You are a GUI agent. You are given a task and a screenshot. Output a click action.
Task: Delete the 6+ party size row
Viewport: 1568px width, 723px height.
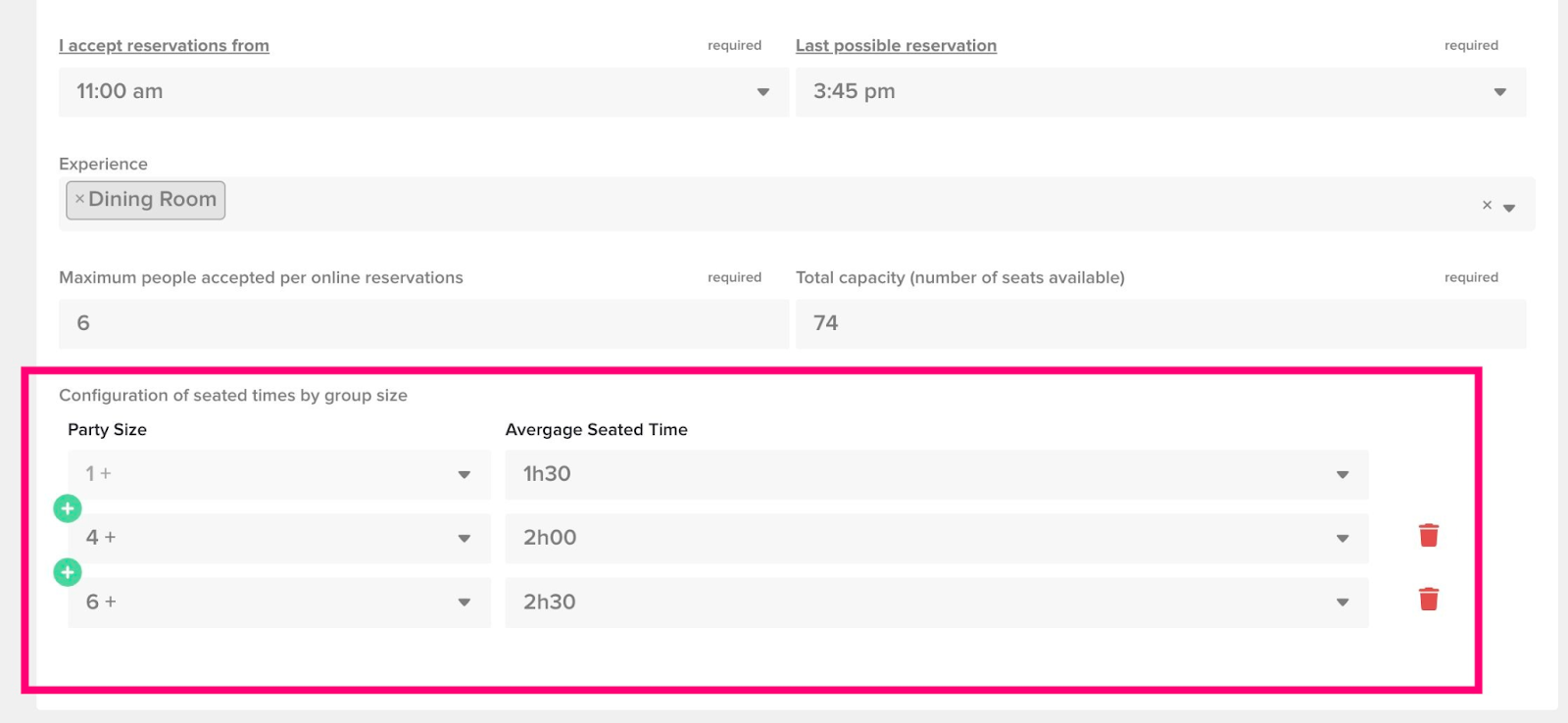point(1429,599)
